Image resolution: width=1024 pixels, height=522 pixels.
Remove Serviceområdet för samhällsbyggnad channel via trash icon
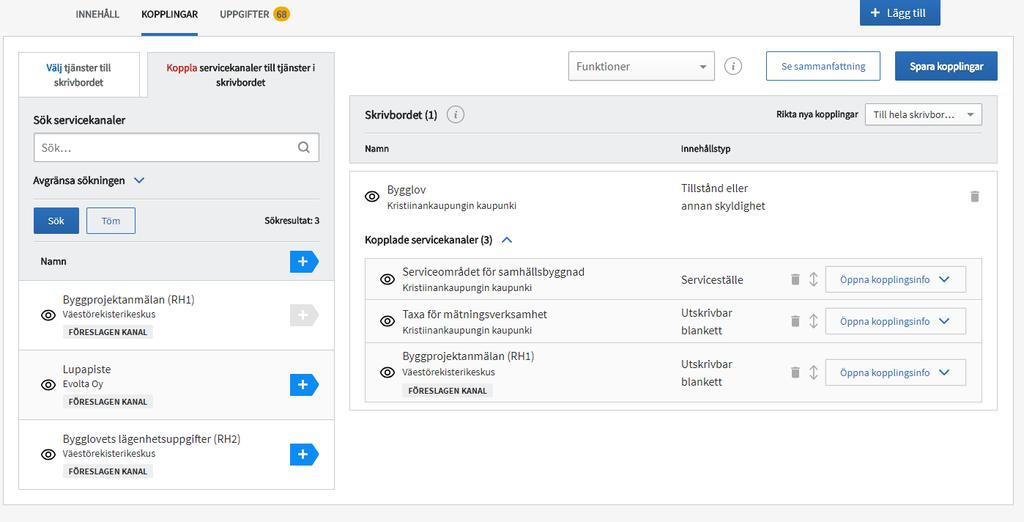pyautogui.click(x=795, y=279)
